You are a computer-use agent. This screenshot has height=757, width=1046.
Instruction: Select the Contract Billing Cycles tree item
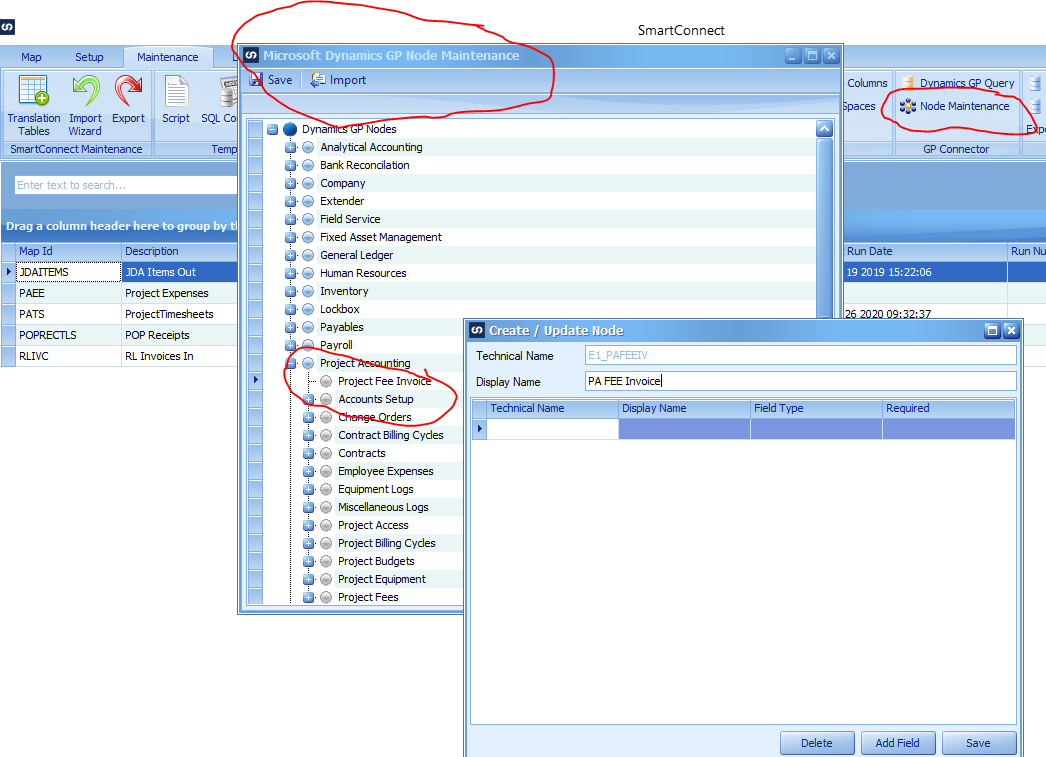pyautogui.click(x=390, y=435)
